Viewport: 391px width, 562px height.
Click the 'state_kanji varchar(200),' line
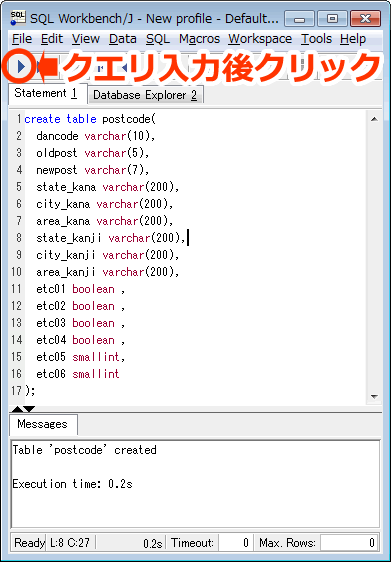(111, 238)
